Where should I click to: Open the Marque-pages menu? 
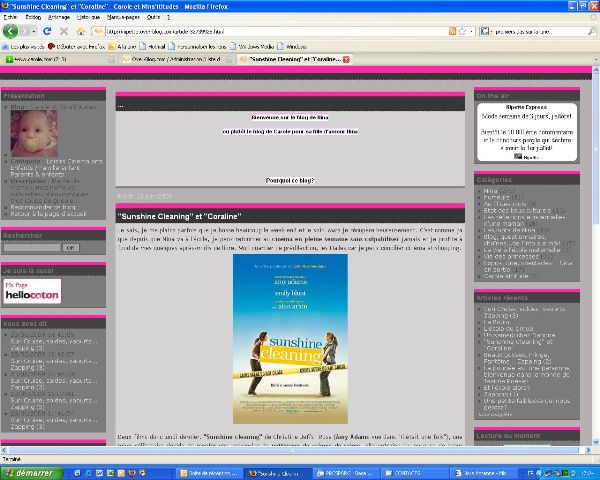click(x=123, y=17)
